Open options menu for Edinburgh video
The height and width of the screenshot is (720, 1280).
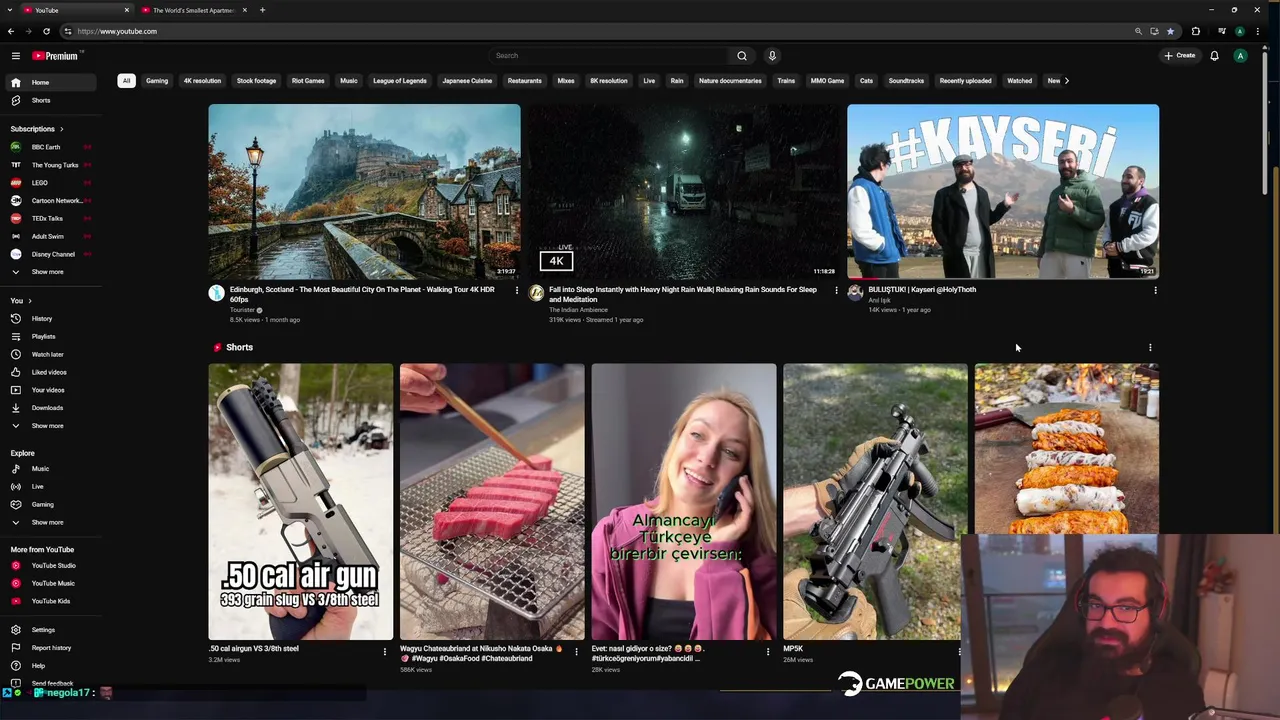[x=517, y=290]
